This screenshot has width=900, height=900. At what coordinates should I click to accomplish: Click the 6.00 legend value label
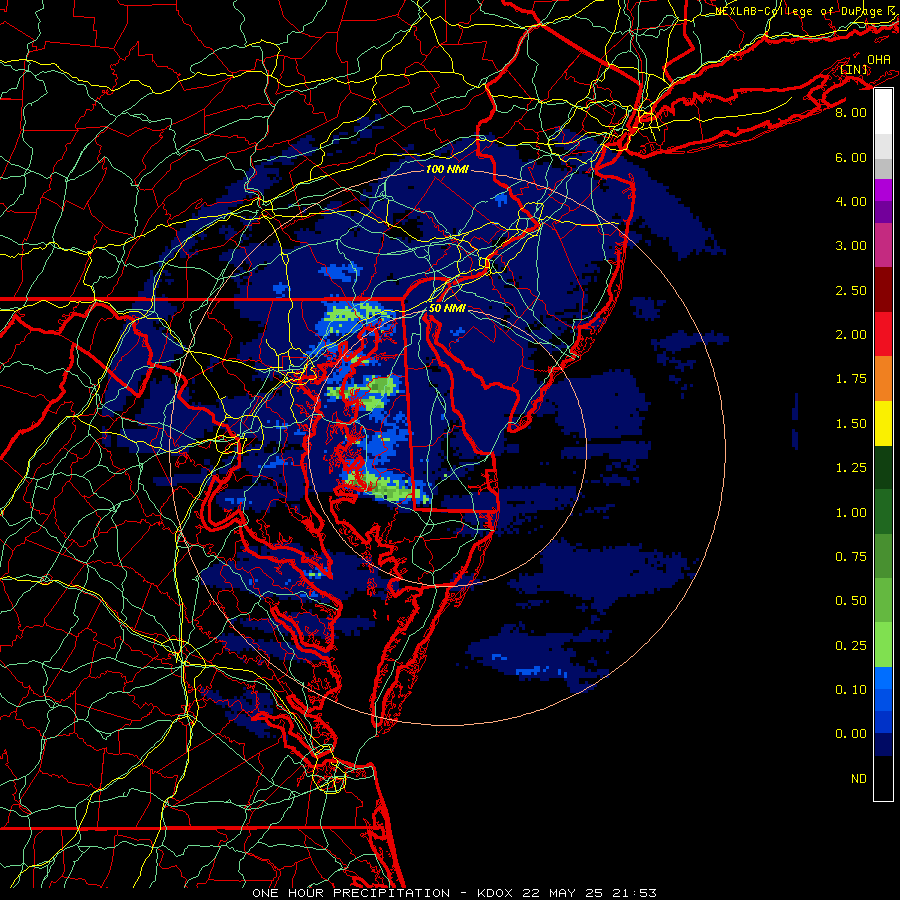851,157
